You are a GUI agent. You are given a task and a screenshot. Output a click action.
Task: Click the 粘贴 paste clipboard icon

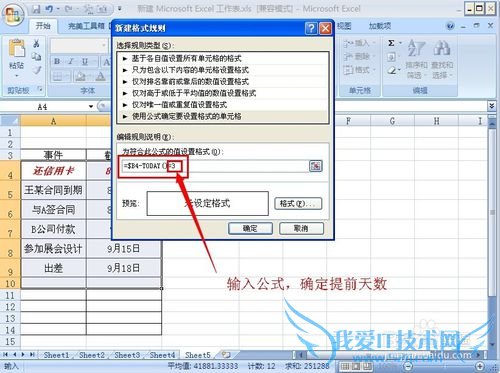tap(17, 49)
